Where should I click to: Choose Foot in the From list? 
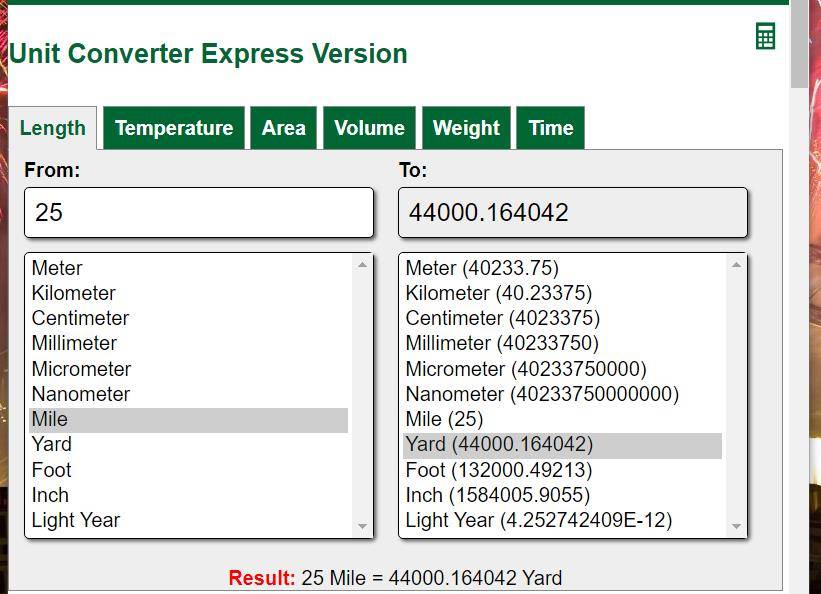pyautogui.click(x=188, y=470)
